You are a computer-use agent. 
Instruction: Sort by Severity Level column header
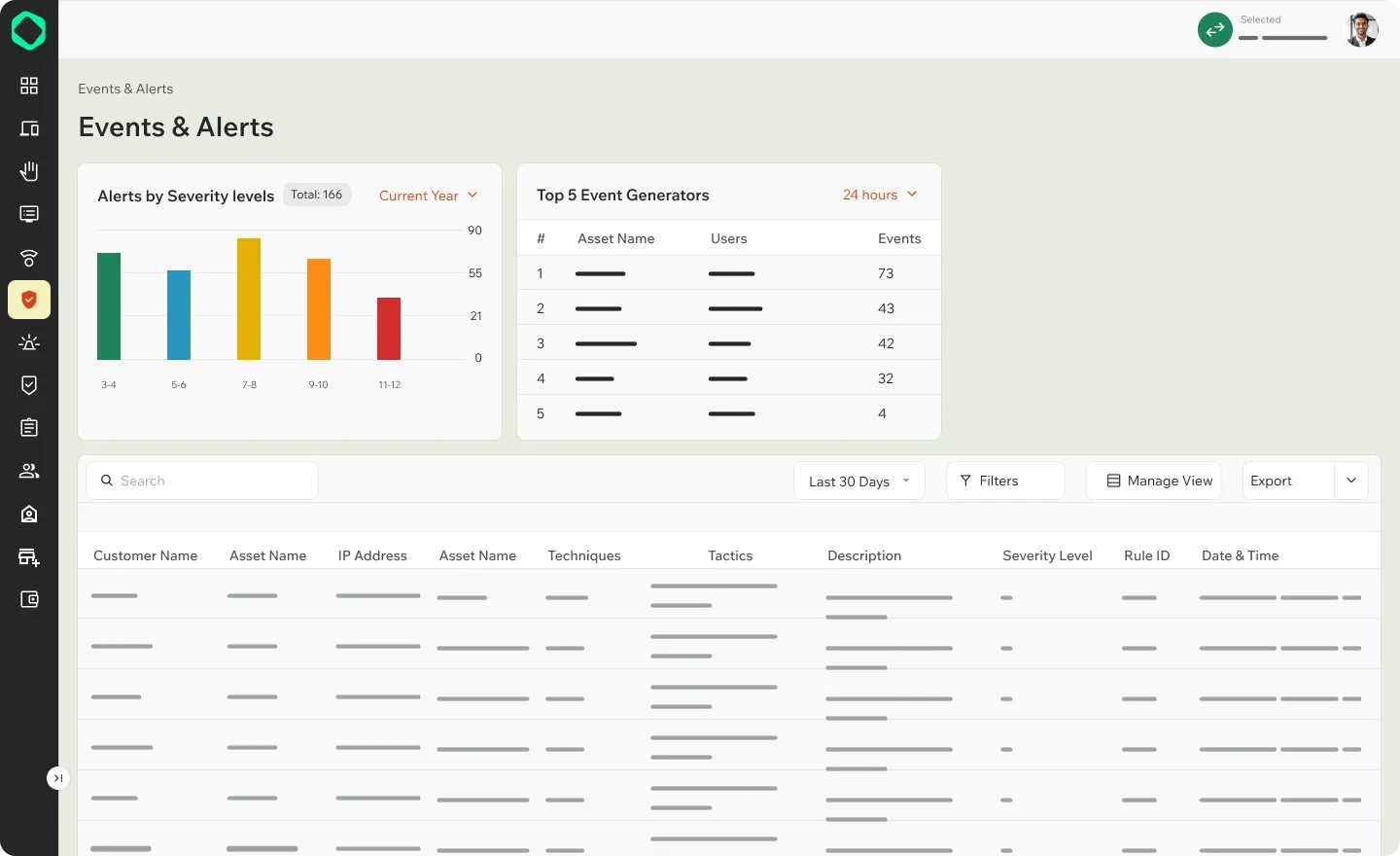1047,555
